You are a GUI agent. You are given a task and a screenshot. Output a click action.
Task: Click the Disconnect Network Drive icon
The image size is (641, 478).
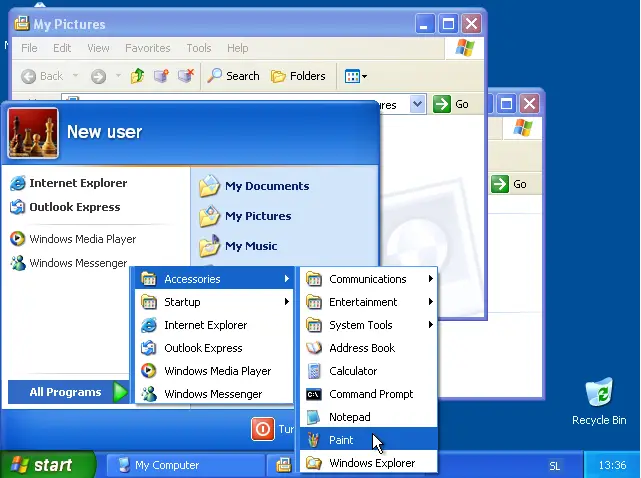pyautogui.click(x=186, y=76)
